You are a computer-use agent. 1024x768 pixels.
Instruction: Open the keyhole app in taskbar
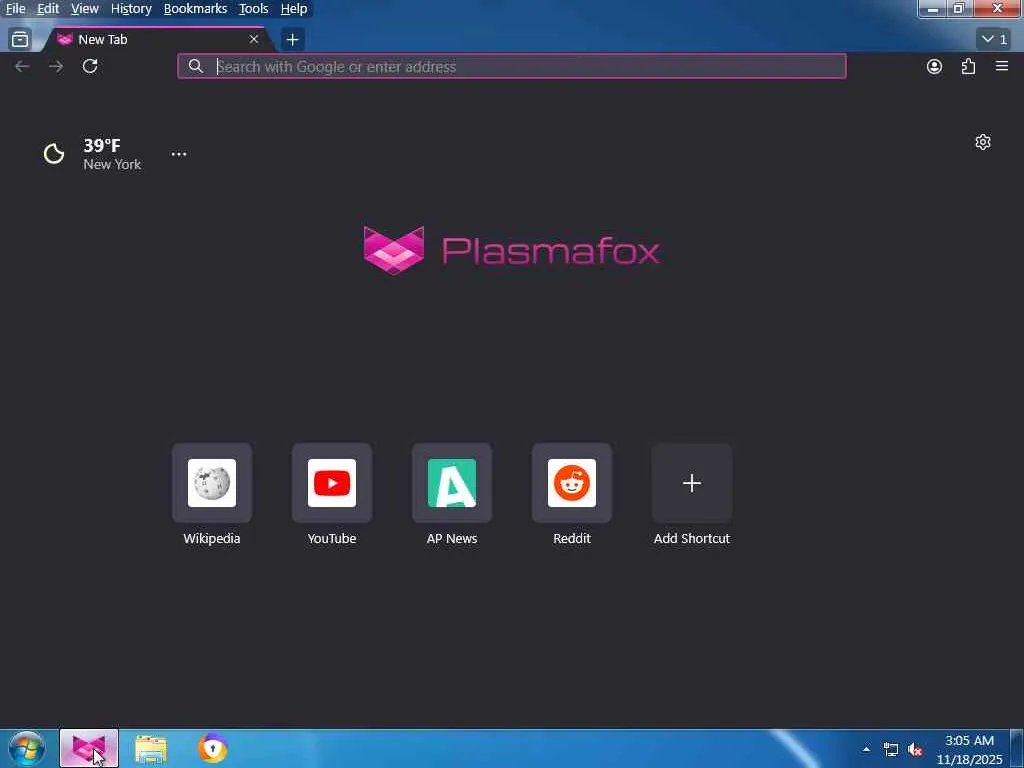(212, 748)
